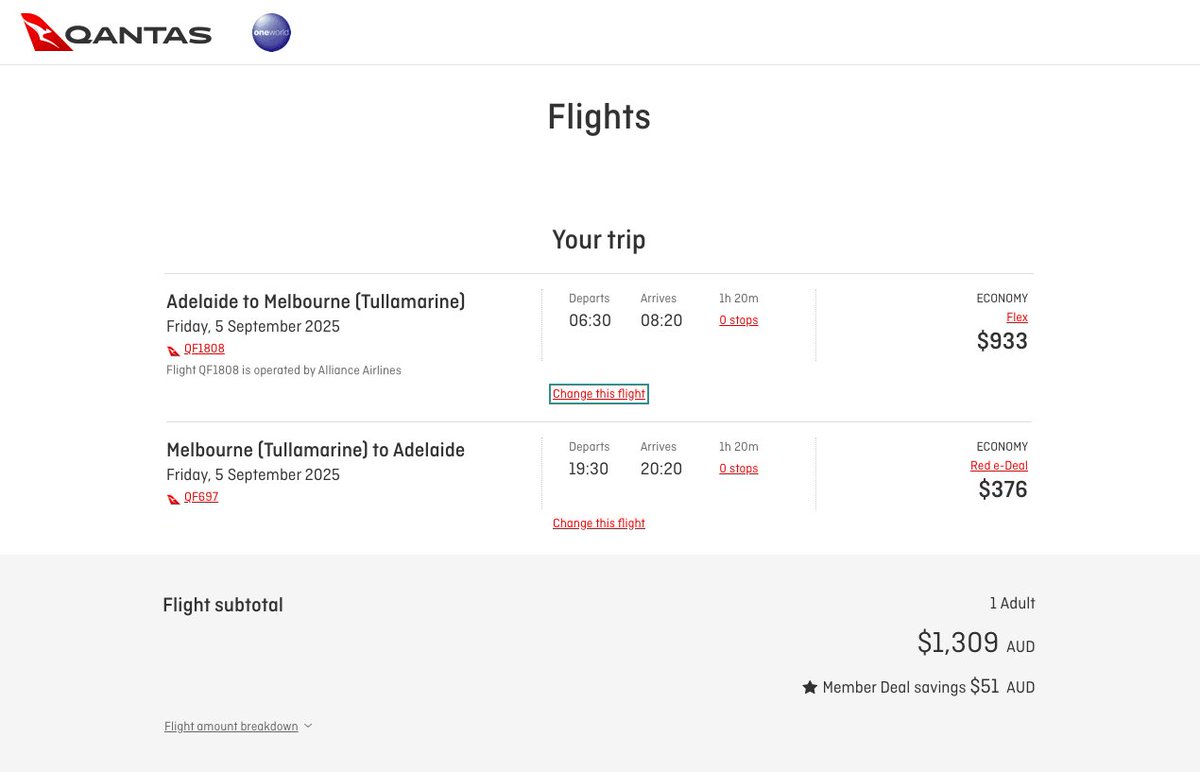
Task: Open the QF1808 flight number link
Action: pos(204,349)
